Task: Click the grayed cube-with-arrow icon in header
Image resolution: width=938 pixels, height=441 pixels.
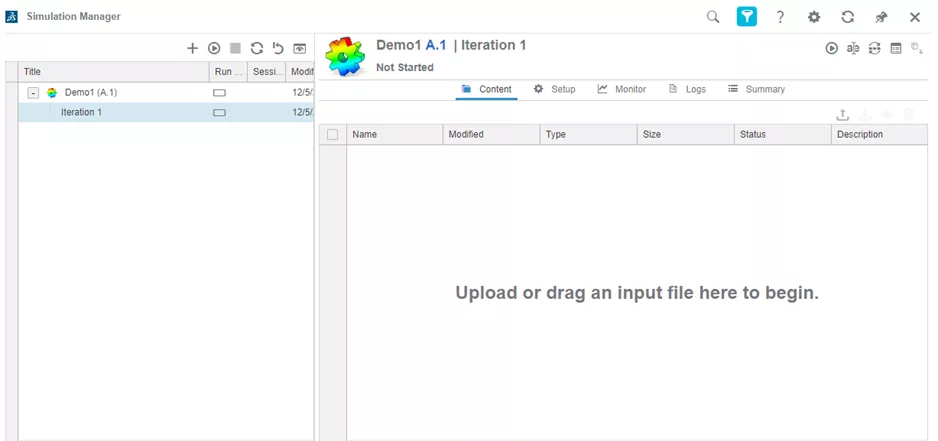Action: [916, 48]
